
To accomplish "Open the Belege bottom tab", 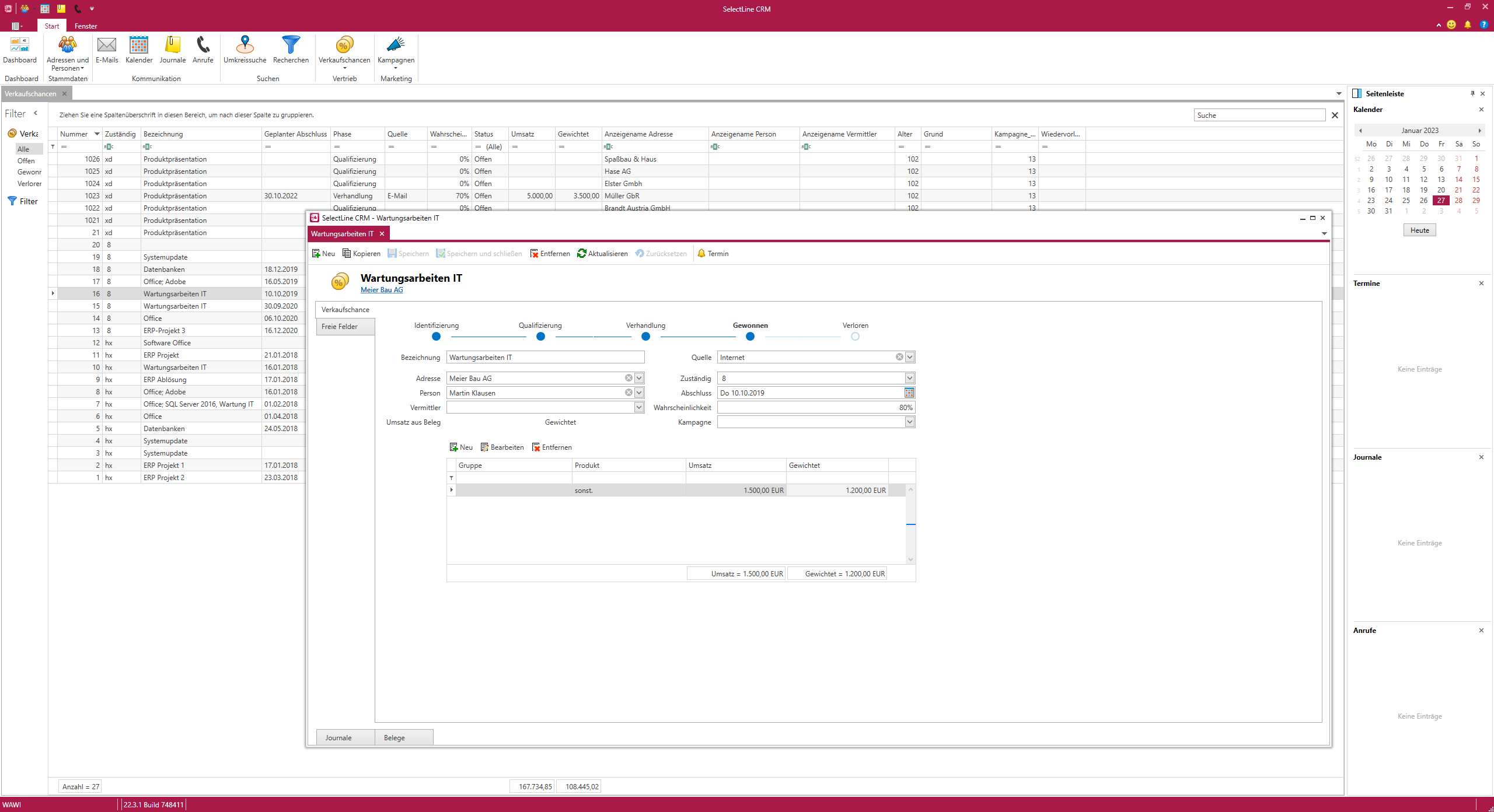I will pyautogui.click(x=403, y=737).
